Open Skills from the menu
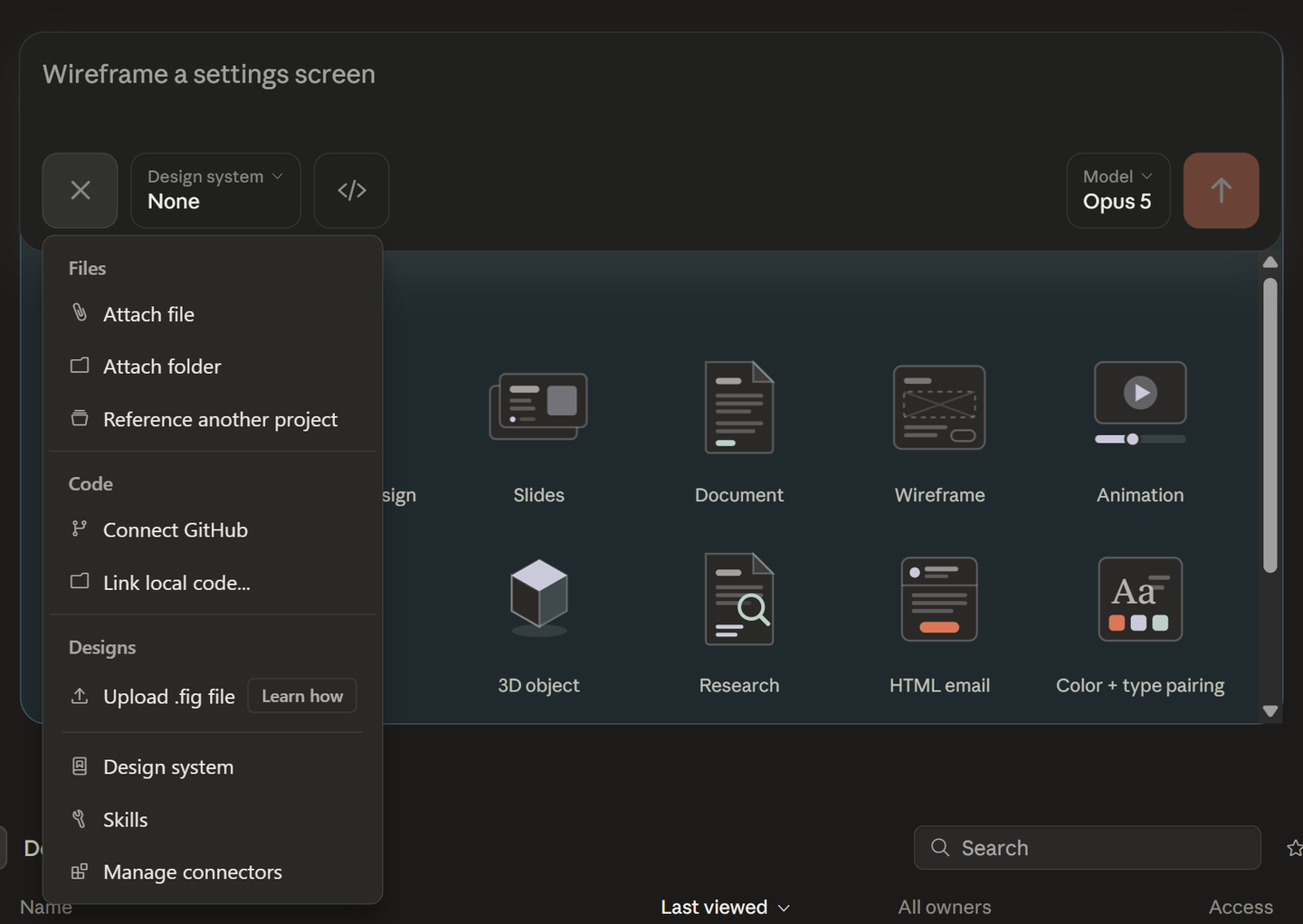 213,819
